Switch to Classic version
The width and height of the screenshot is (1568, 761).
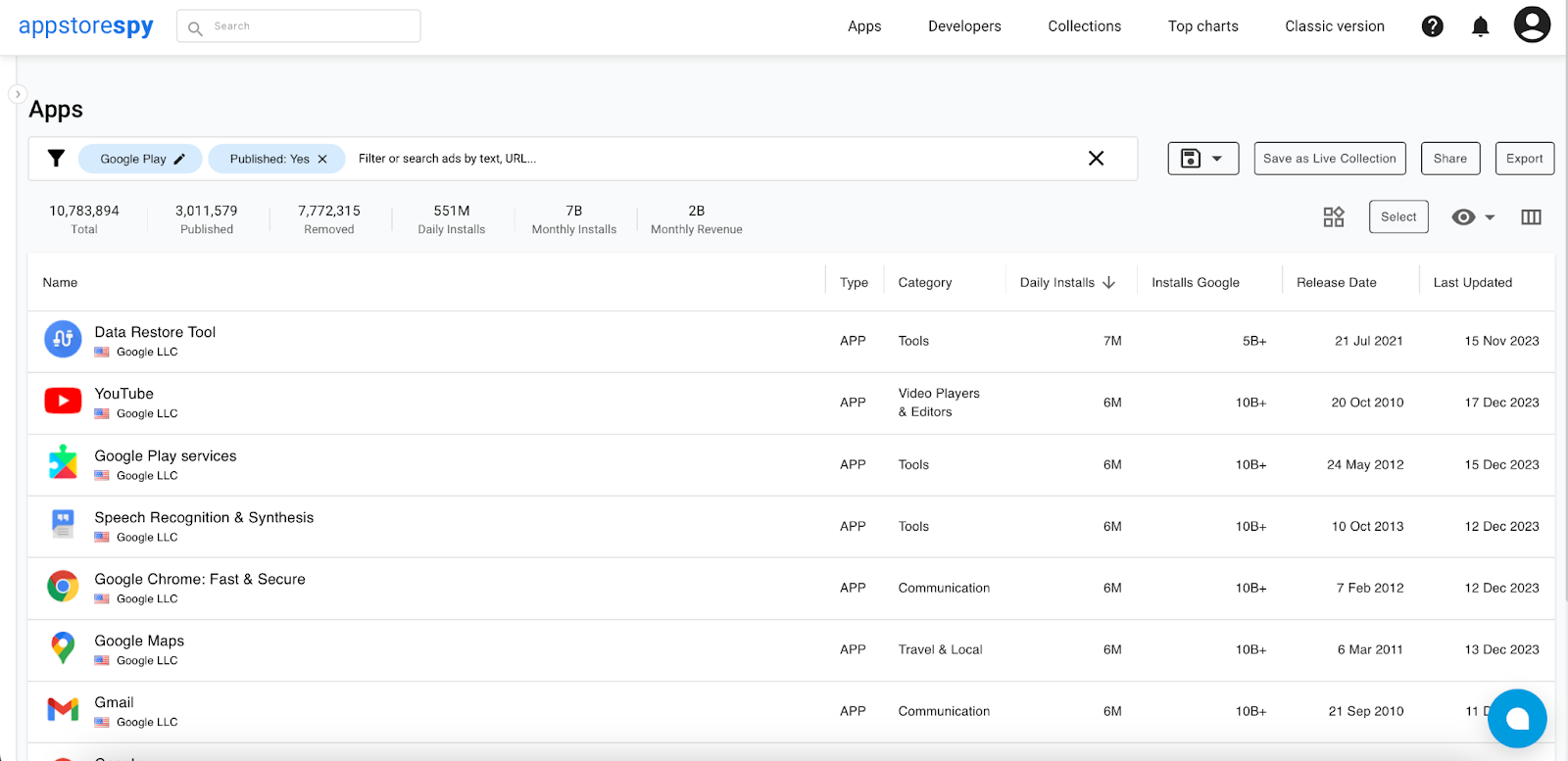[1335, 26]
